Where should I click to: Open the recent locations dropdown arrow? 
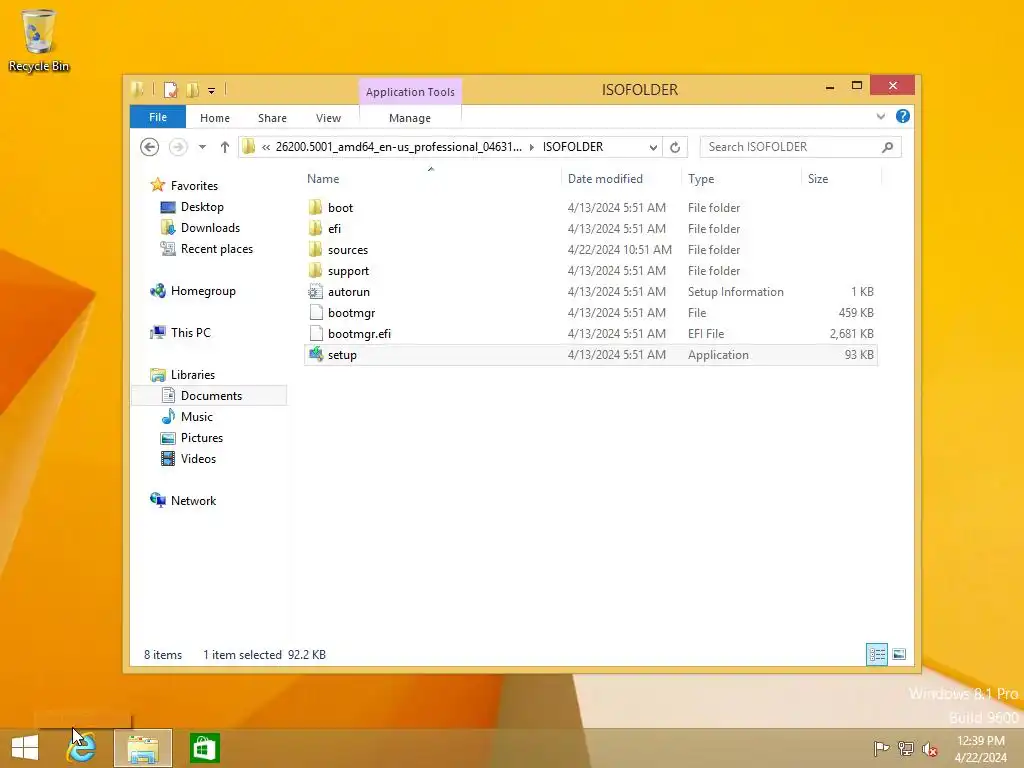point(202,147)
